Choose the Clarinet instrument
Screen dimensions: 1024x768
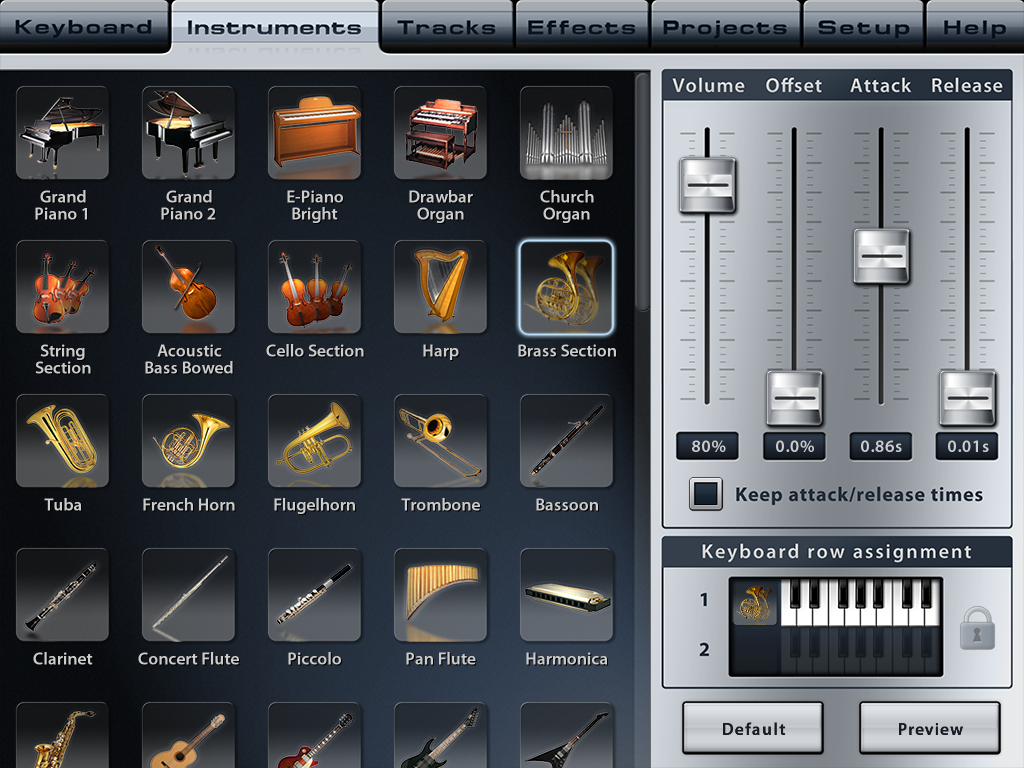62,595
